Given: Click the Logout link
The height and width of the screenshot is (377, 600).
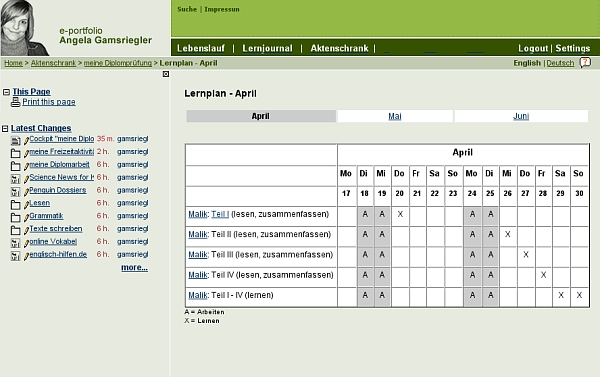Looking at the screenshot, I should pyautogui.click(x=533, y=48).
